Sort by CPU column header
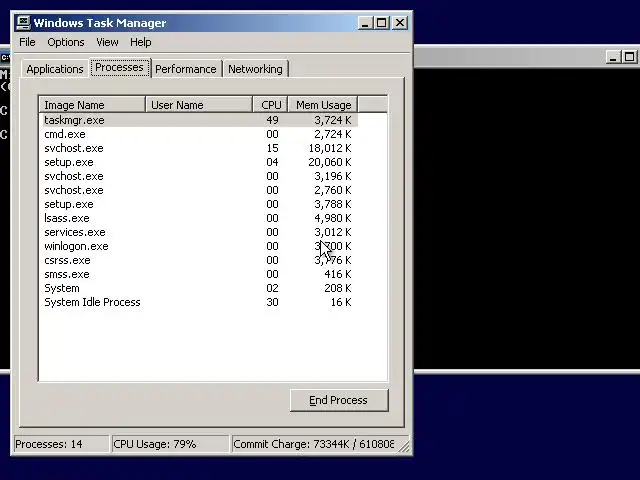This screenshot has width=640, height=480. (x=270, y=105)
